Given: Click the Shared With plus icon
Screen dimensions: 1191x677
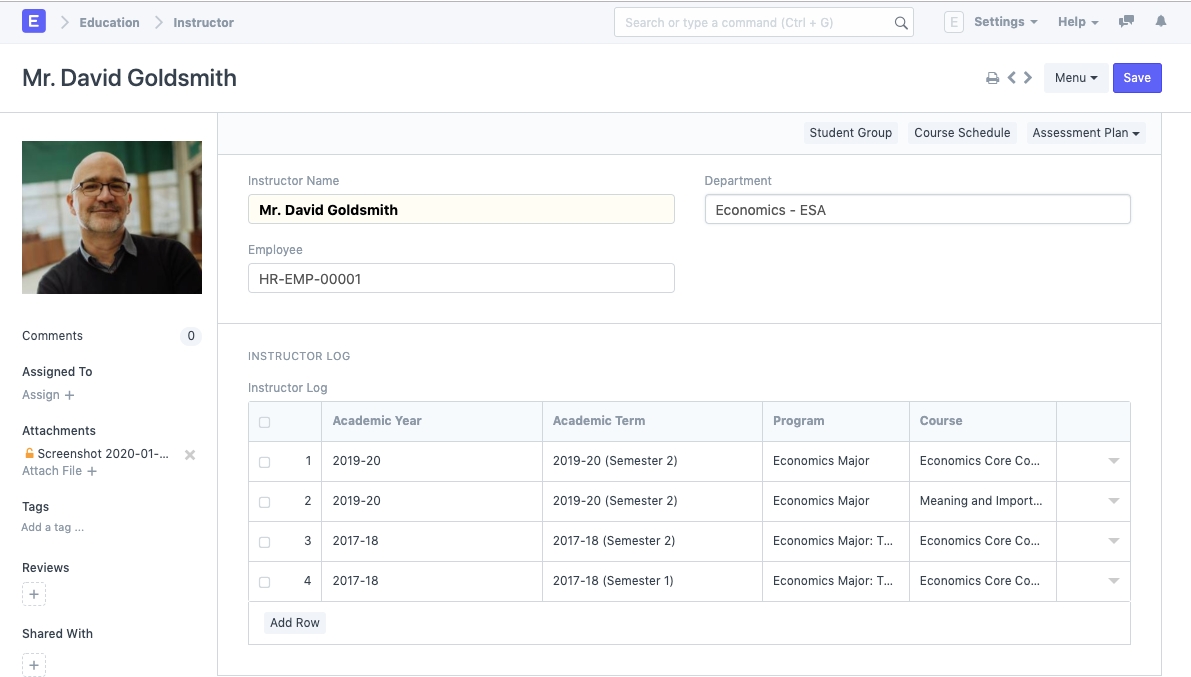Looking at the screenshot, I should [x=34, y=665].
